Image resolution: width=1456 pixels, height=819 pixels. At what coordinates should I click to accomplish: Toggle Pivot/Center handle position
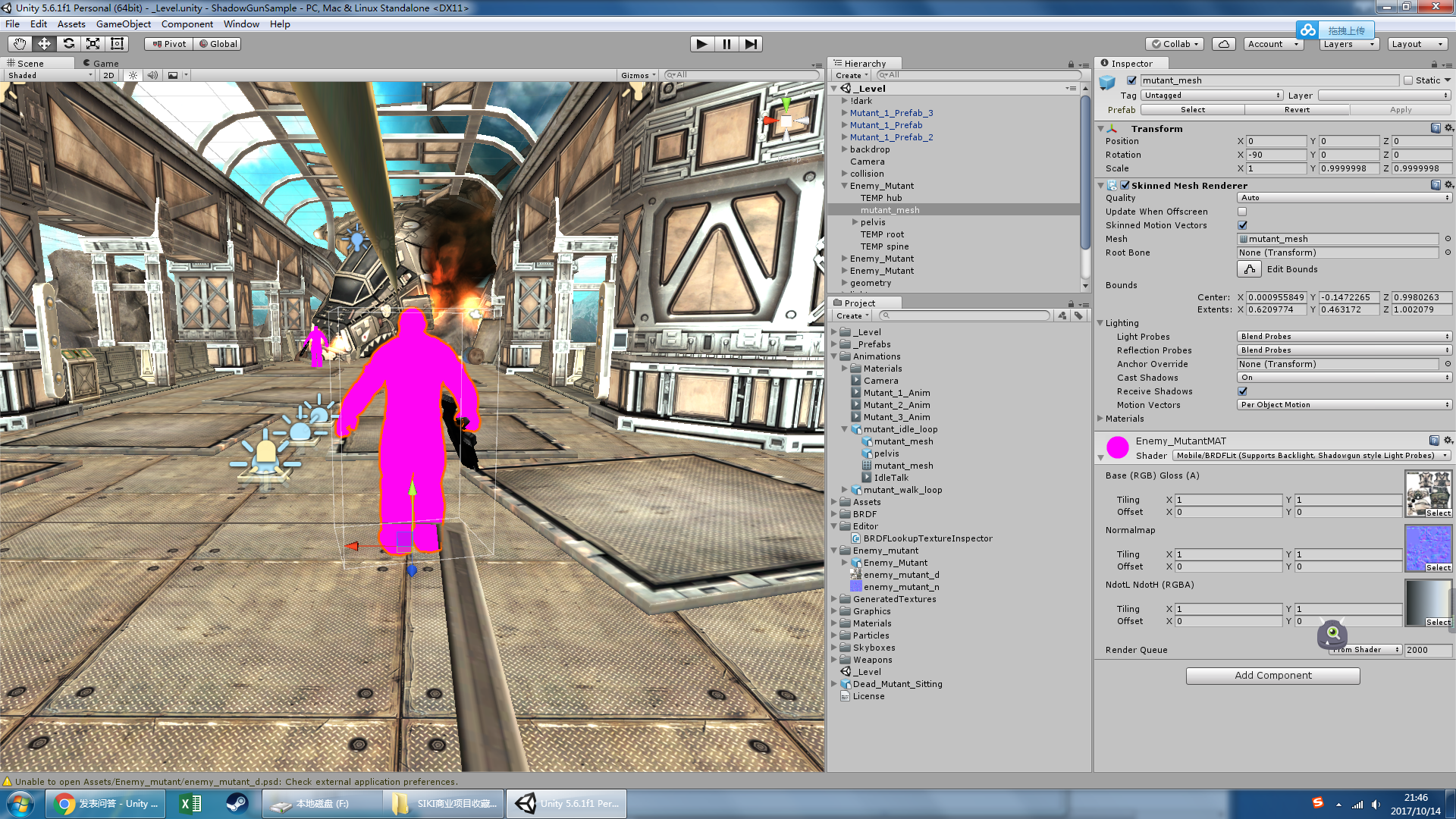point(168,44)
